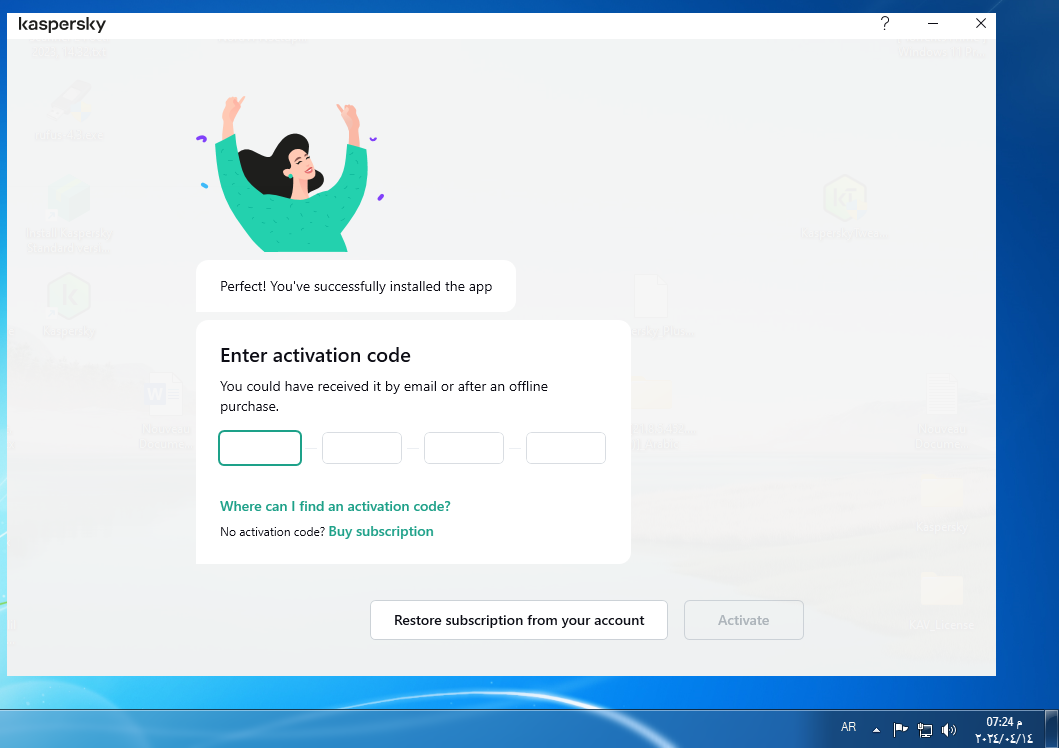The height and width of the screenshot is (748, 1059).
Task: Close the Kaspersky activation window
Action: (981, 24)
